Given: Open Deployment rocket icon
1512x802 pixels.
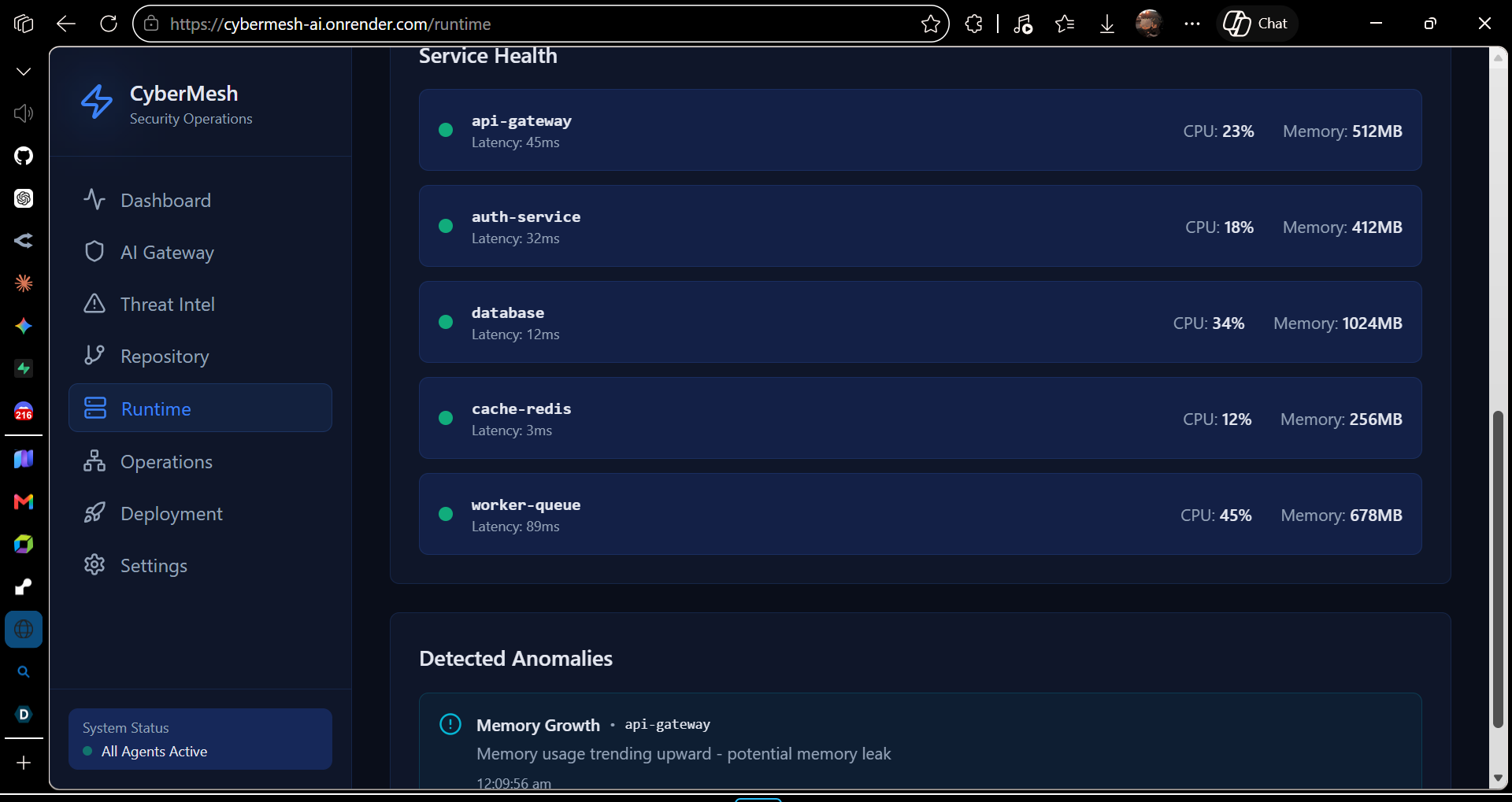Looking at the screenshot, I should 94,513.
